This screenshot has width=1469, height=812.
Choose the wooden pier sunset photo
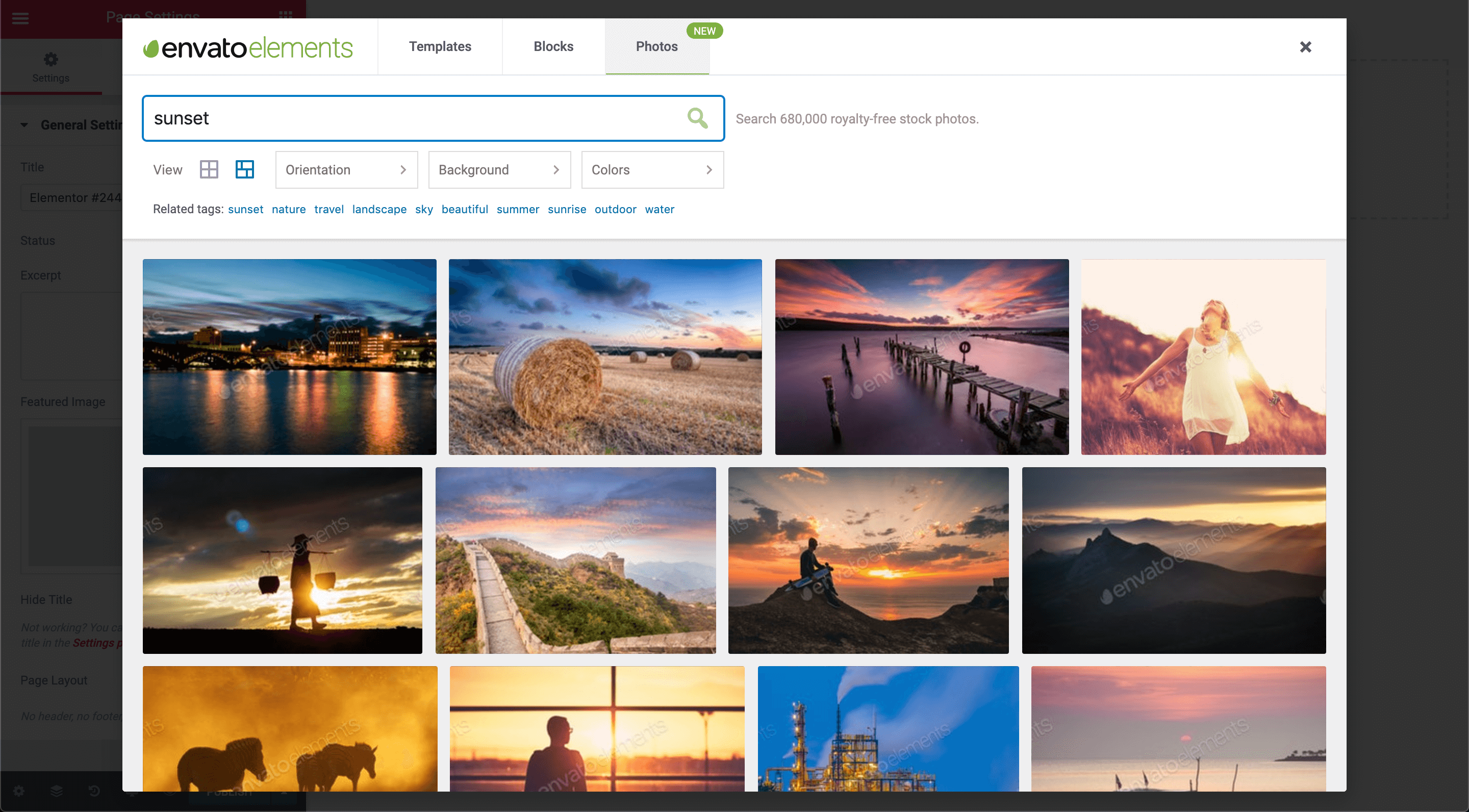(x=922, y=357)
